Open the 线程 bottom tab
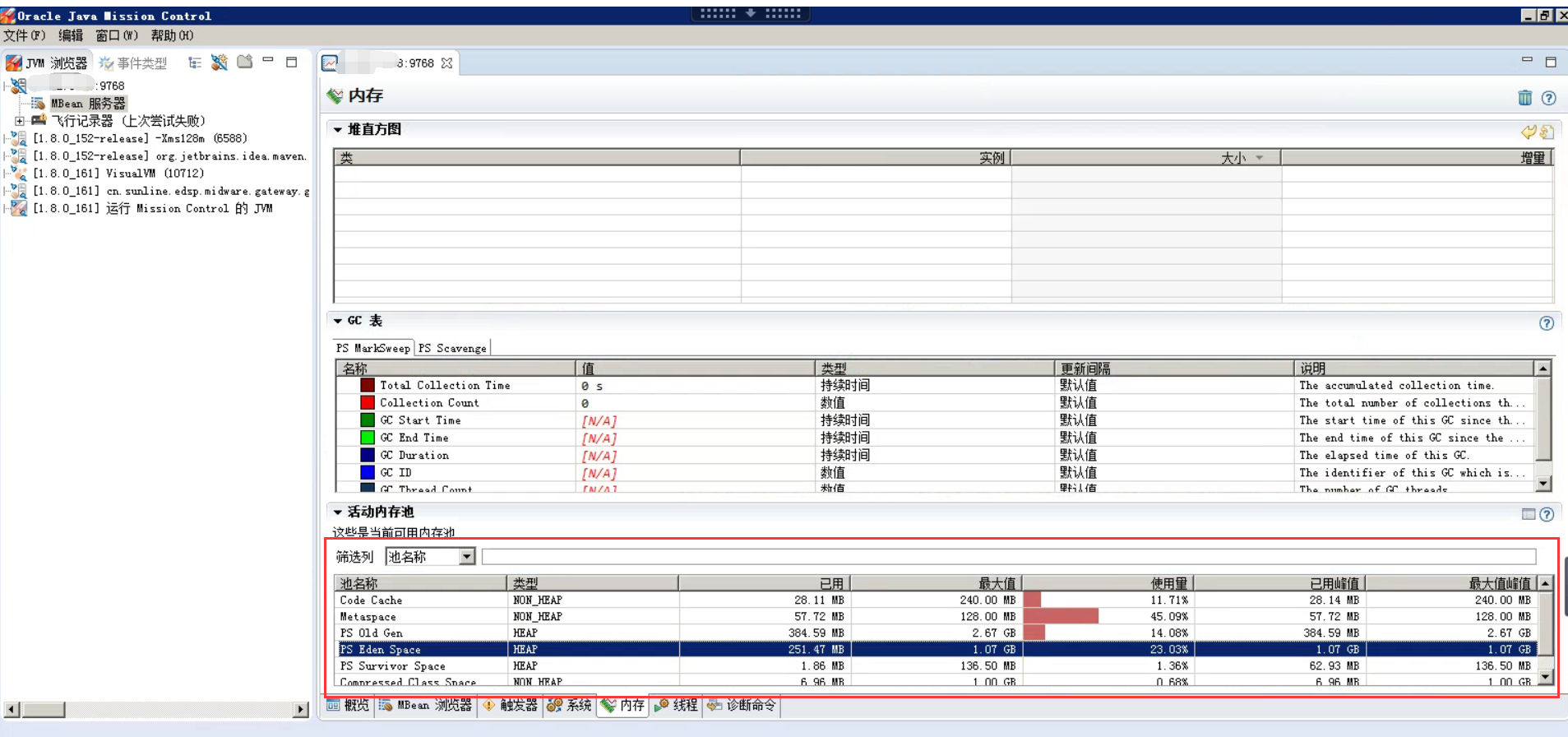The width and height of the screenshot is (1568, 737). 677,705
